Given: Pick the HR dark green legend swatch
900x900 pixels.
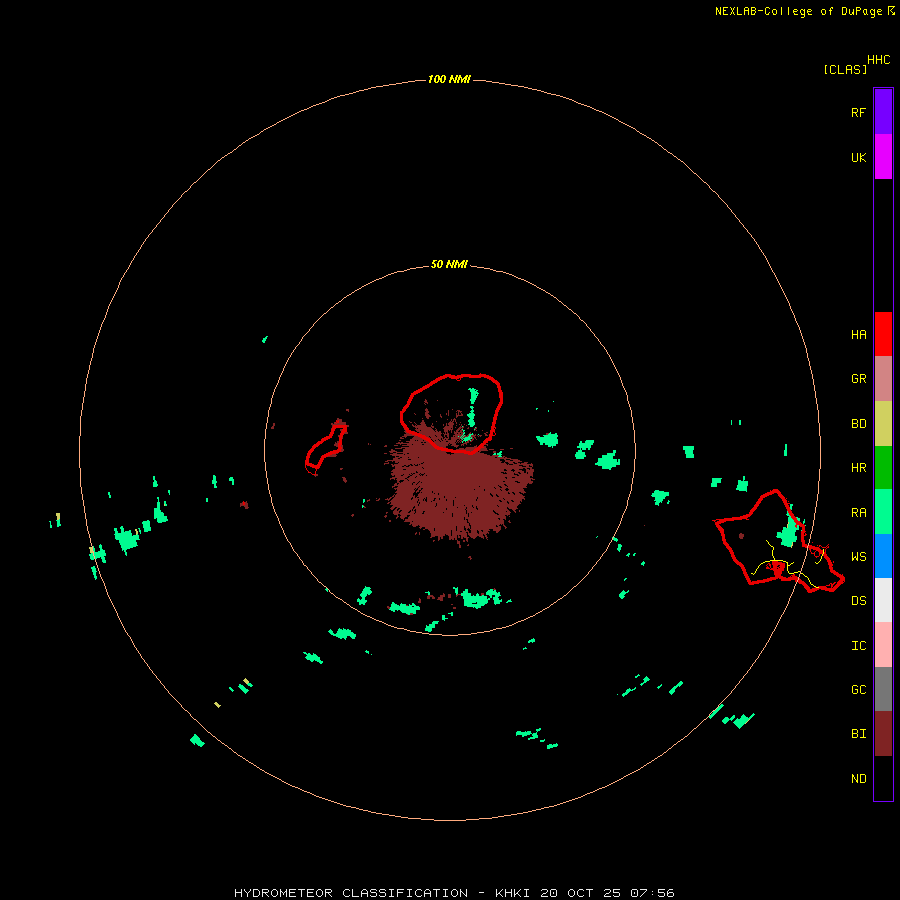Looking at the screenshot, I should [883, 468].
